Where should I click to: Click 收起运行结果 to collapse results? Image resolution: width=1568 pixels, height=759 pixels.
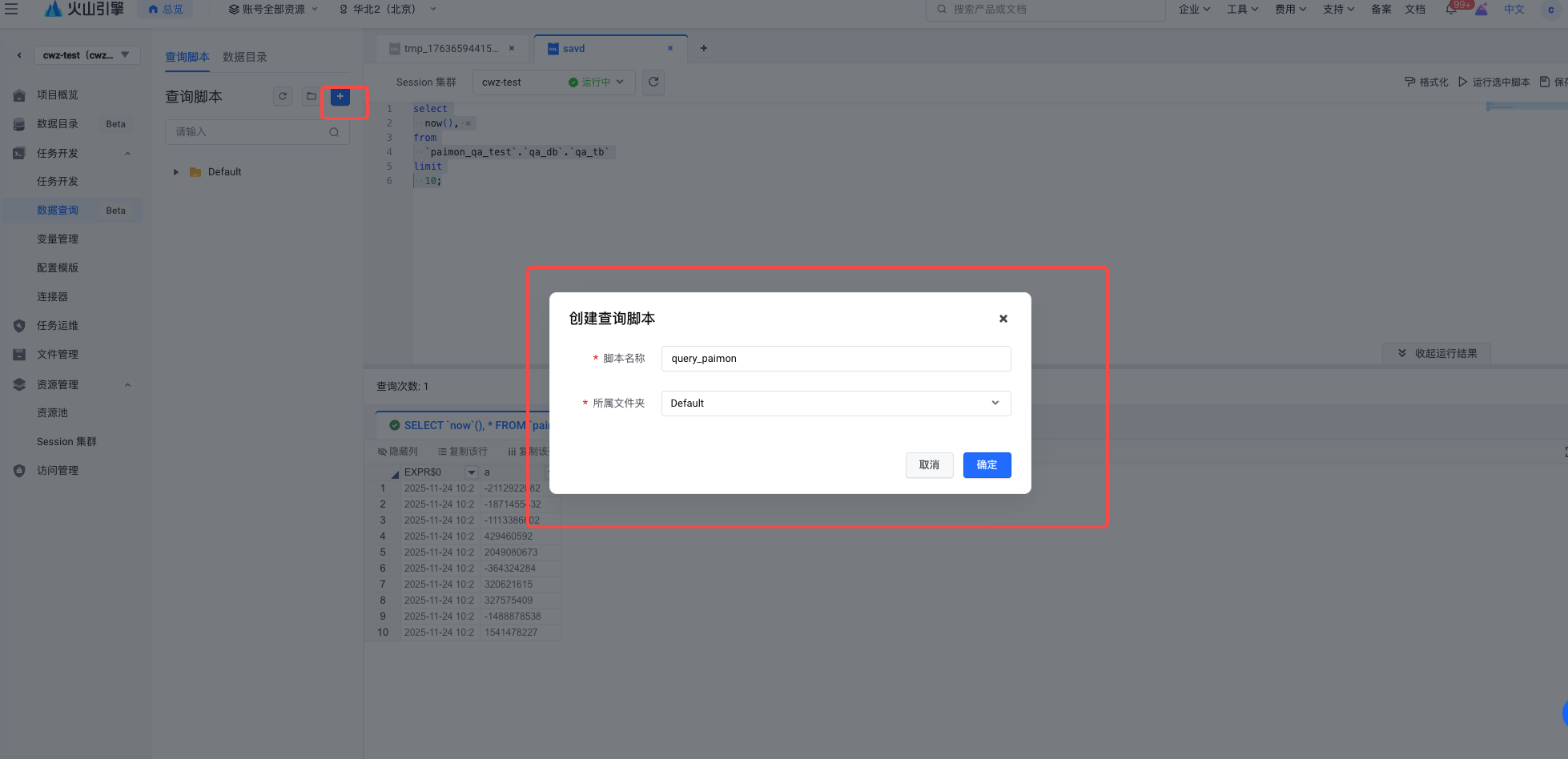1437,353
